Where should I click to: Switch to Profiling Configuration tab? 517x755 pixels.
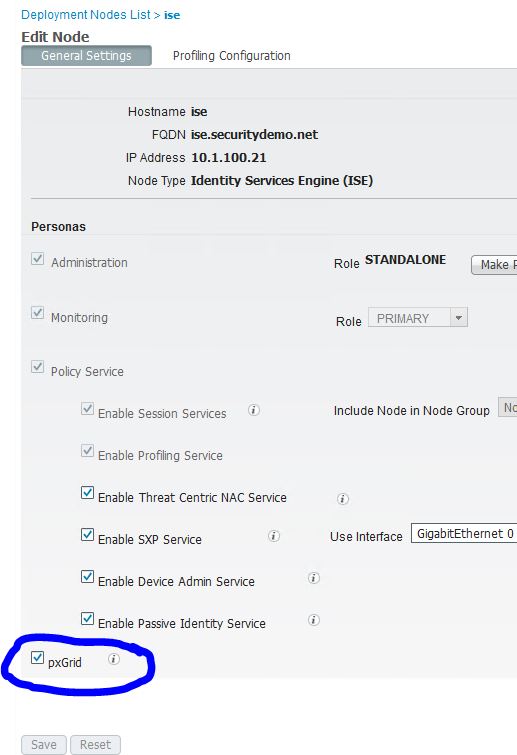[x=232, y=56]
